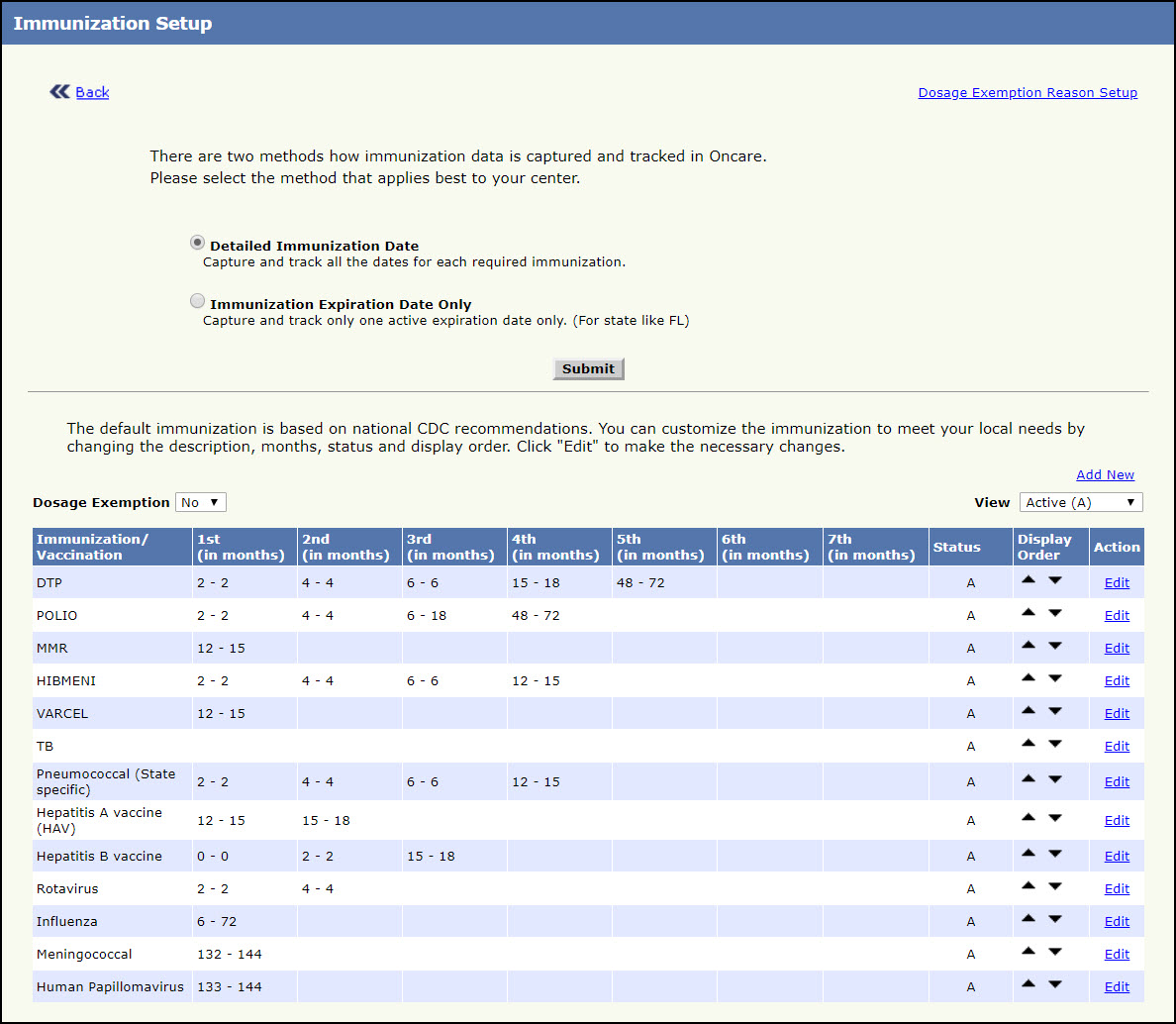Image resolution: width=1176 pixels, height=1024 pixels.
Task: Move HIBMENI down in display order
Action: (1055, 678)
